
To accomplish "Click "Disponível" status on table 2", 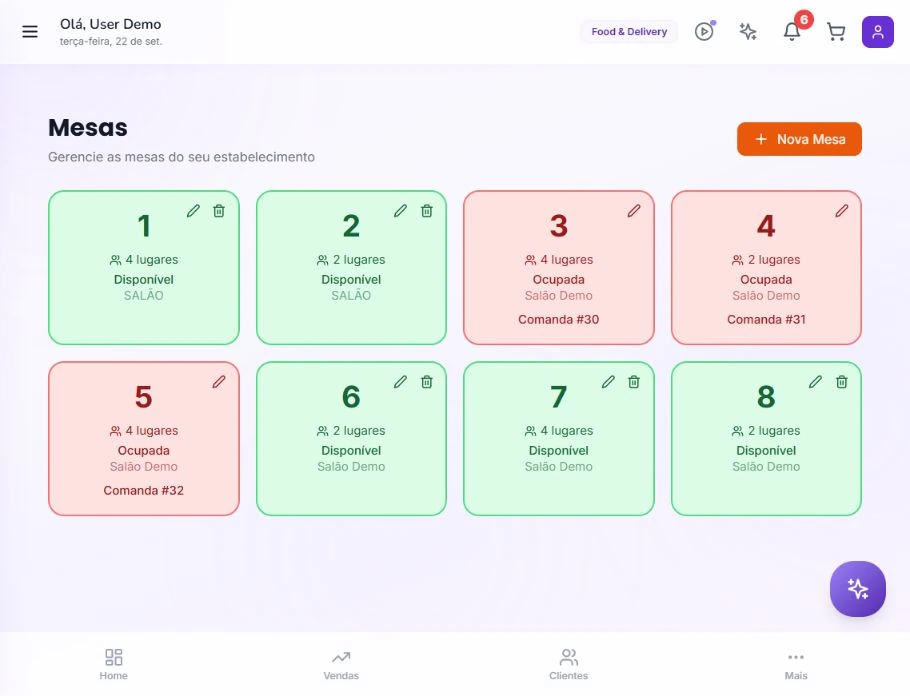I will 351,279.
